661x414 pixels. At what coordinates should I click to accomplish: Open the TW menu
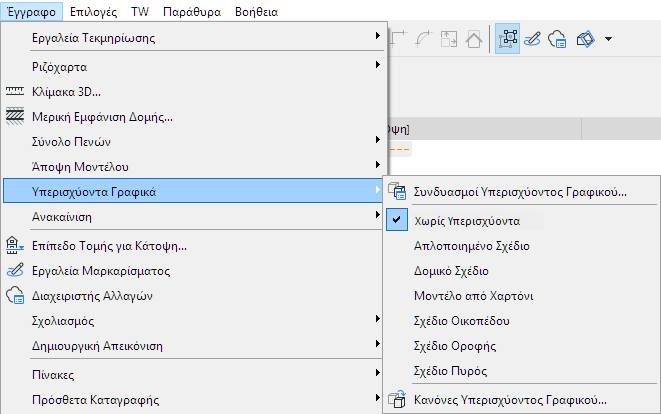coord(140,12)
